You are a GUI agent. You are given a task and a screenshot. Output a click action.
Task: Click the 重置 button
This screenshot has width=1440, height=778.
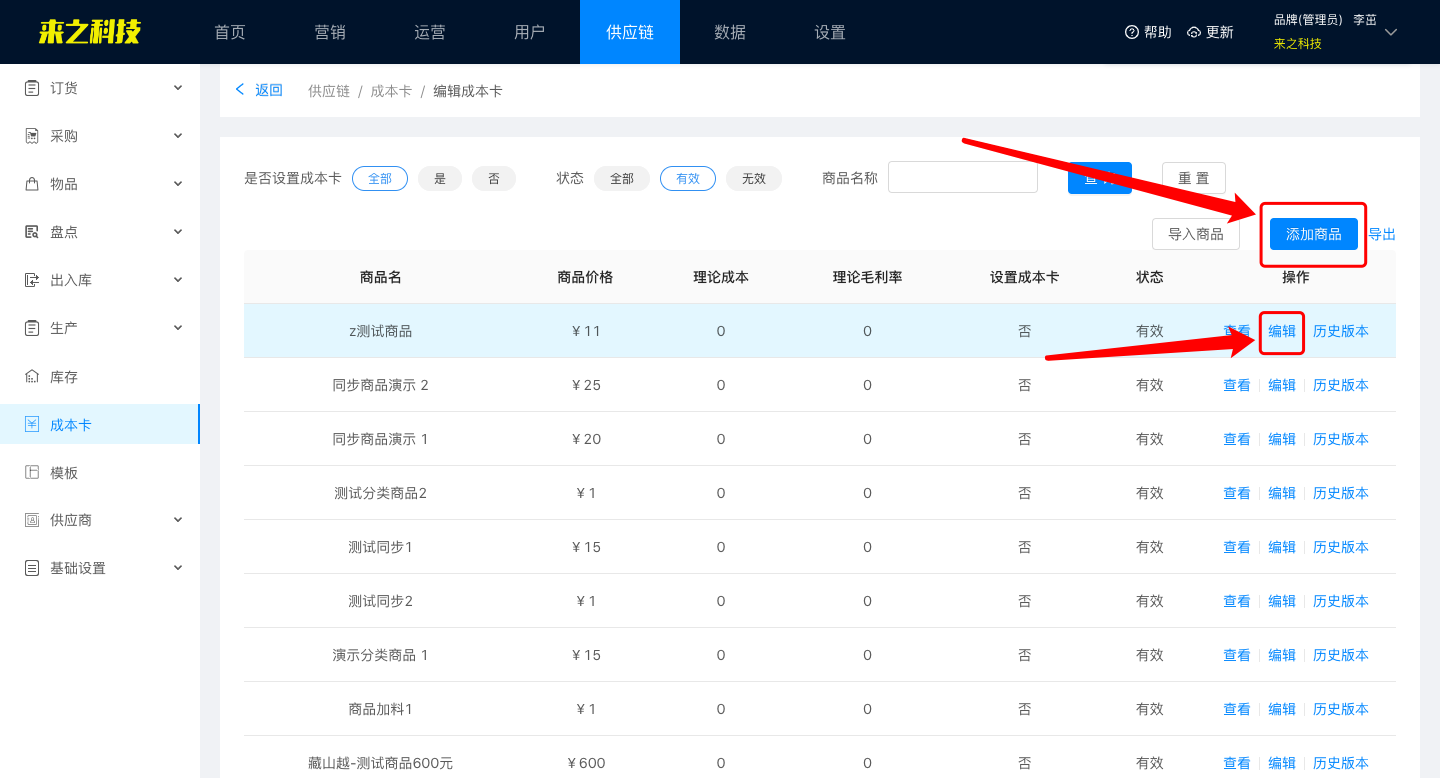point(1194,178)
